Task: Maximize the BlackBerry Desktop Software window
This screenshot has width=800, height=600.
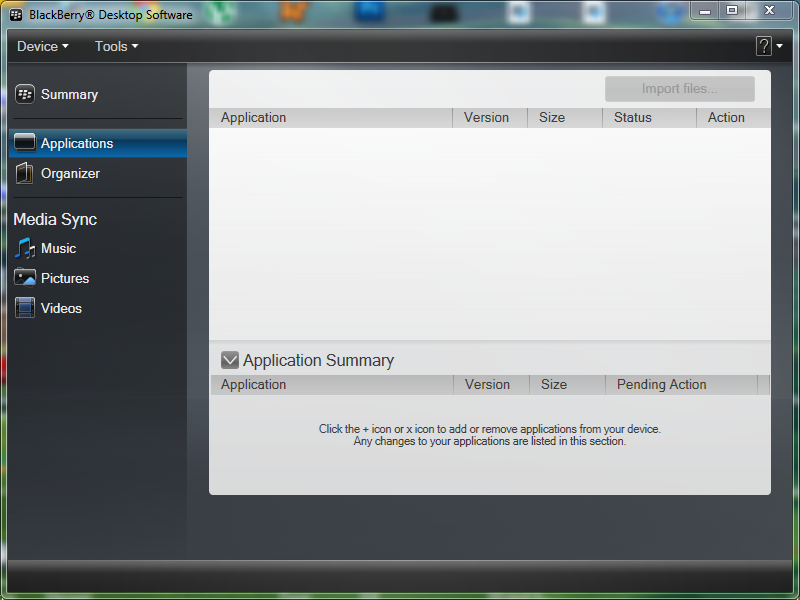Action: point(732,11)
